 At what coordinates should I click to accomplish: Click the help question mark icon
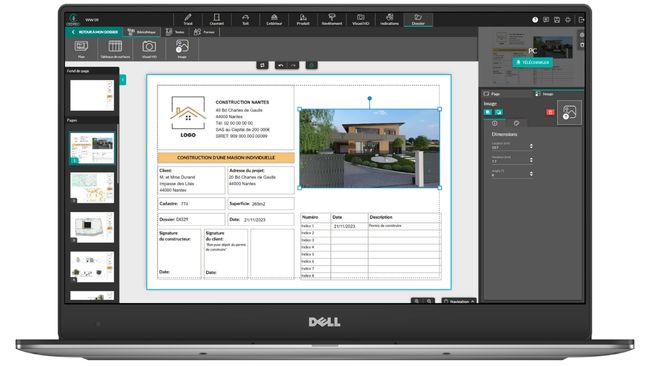point(535,19)
